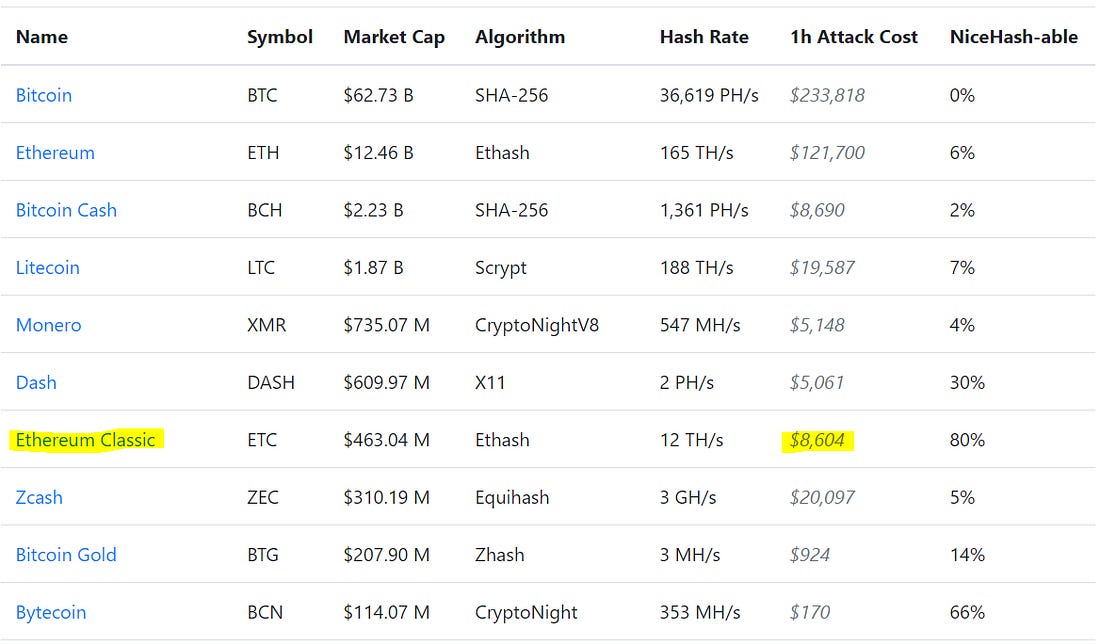Image resolution: width=1100 pixels, height=644 pixels.
Task: Click highlighted Ethereum Classic link
Action: (x=85, y=440)
